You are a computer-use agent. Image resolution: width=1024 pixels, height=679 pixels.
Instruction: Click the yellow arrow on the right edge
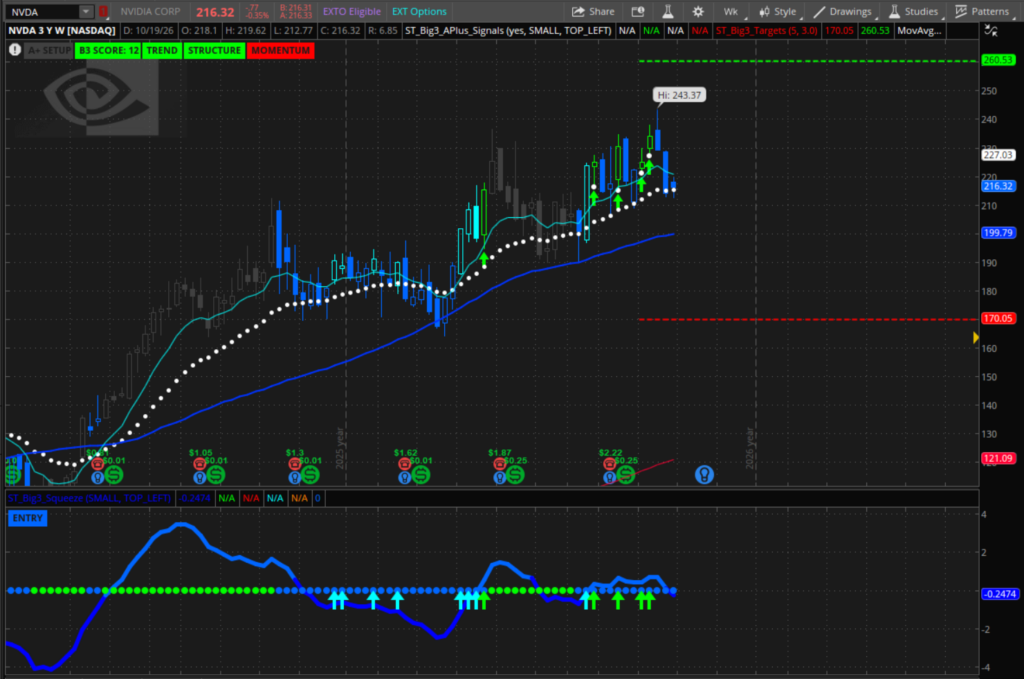pyautogui.click(x=976, y=338)
